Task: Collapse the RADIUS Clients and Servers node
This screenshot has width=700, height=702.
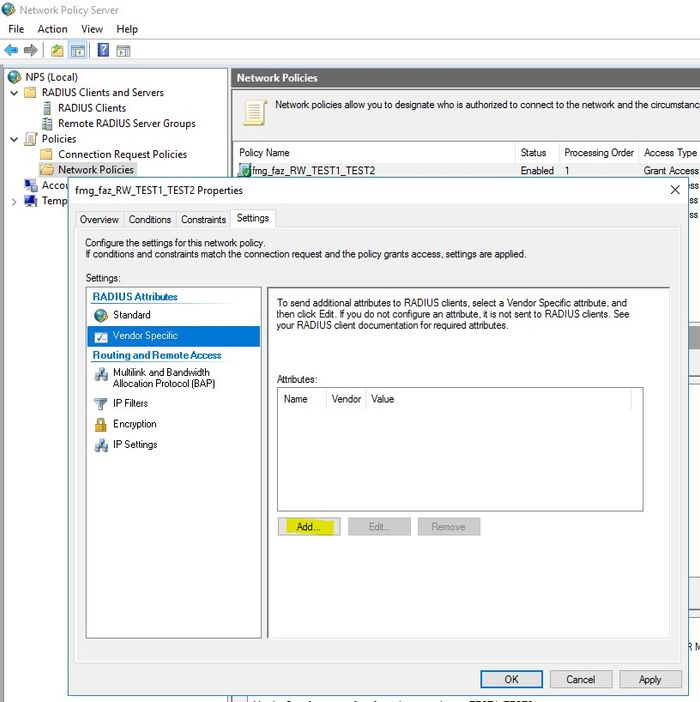Action: [14, 93]
